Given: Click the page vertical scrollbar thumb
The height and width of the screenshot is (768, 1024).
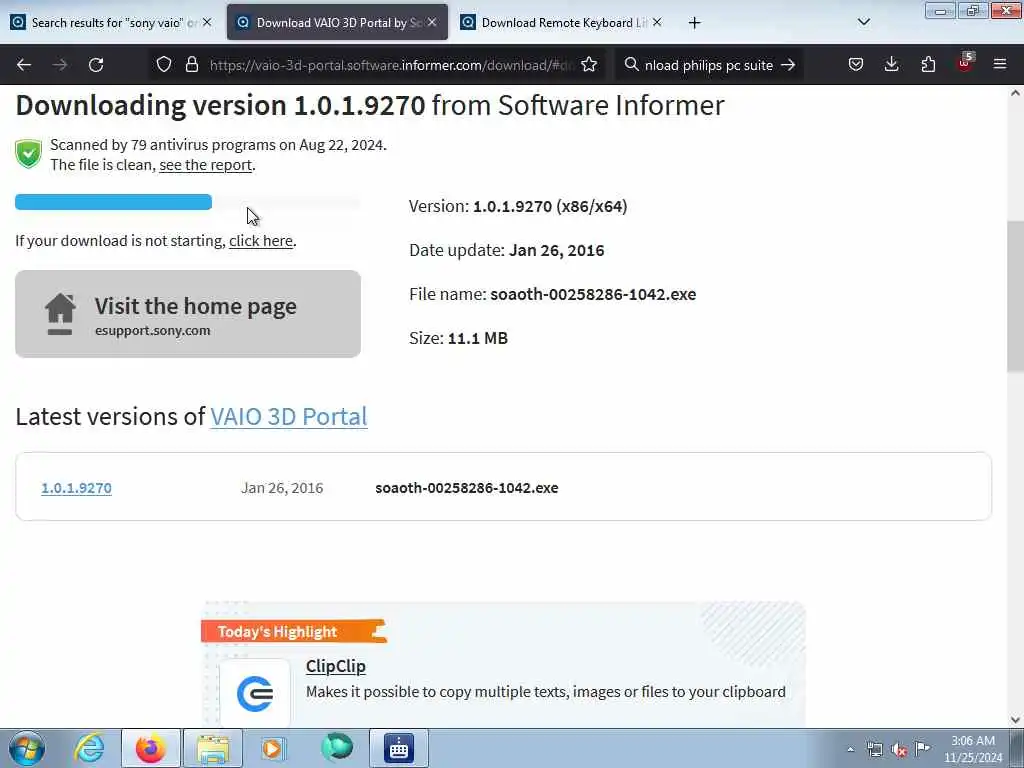Looking at the screenshot, I should 1015,296.
